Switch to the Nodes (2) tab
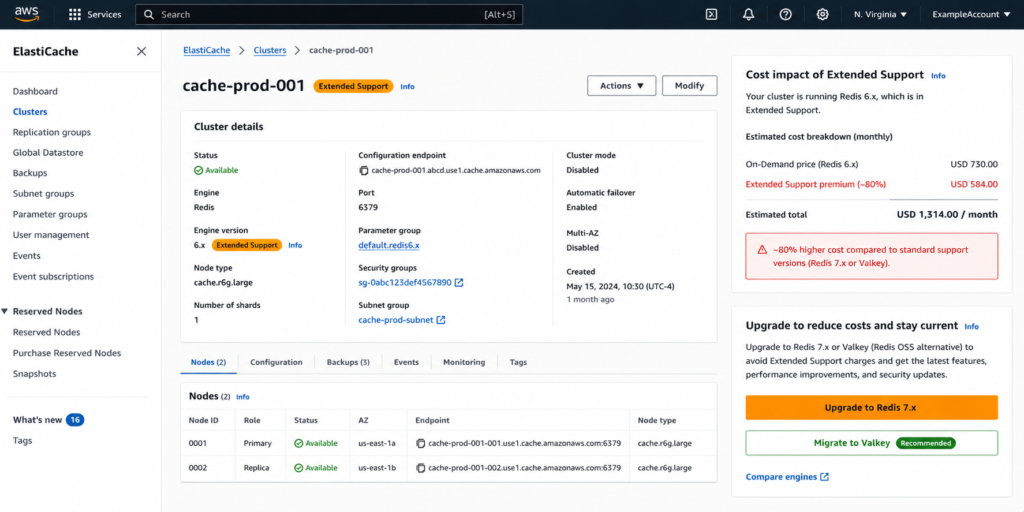Image resolution: width=1024 pixels, height=512 pixels. [x=208, y=362]
